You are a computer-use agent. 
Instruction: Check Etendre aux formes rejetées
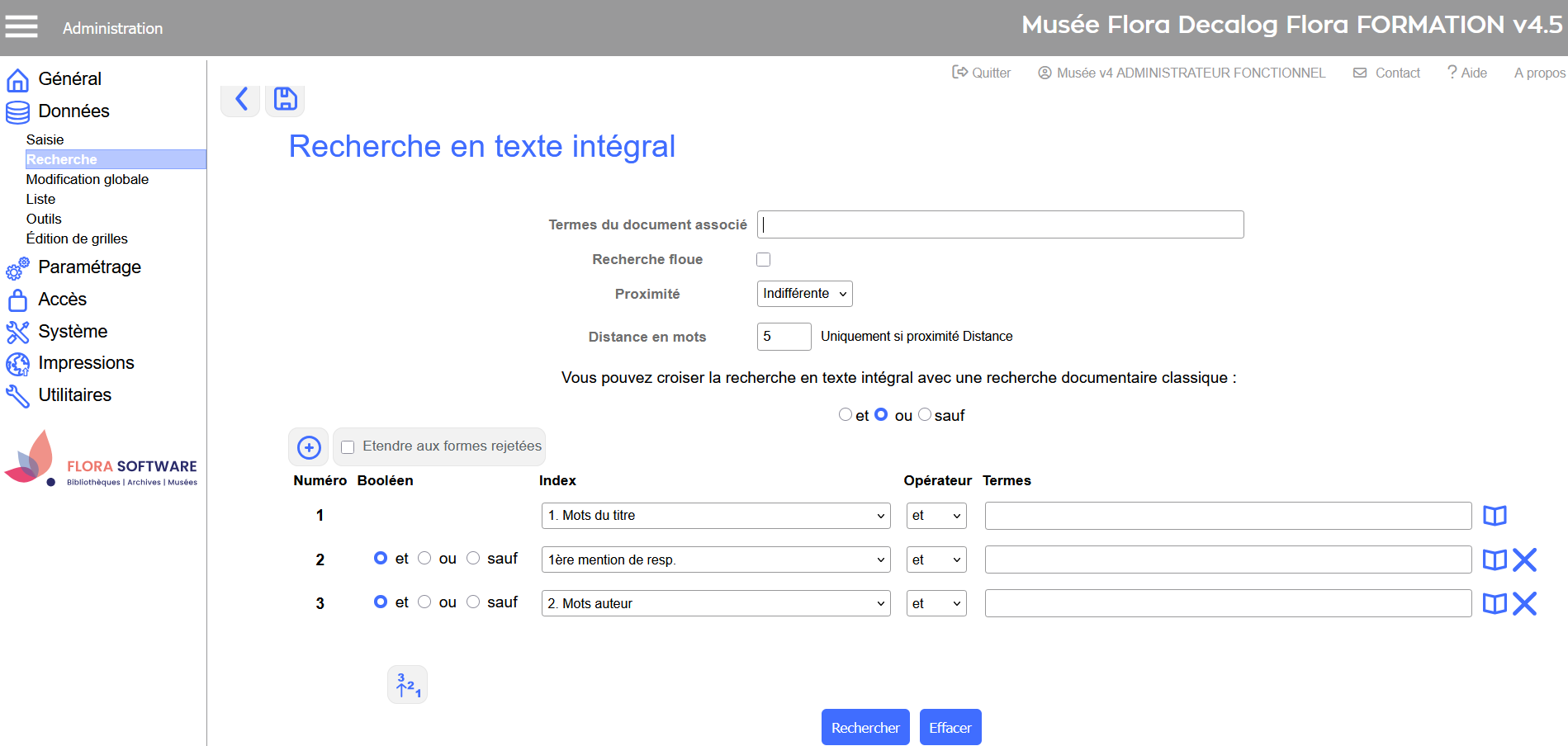pyautogui.click(x=348, y=447)
